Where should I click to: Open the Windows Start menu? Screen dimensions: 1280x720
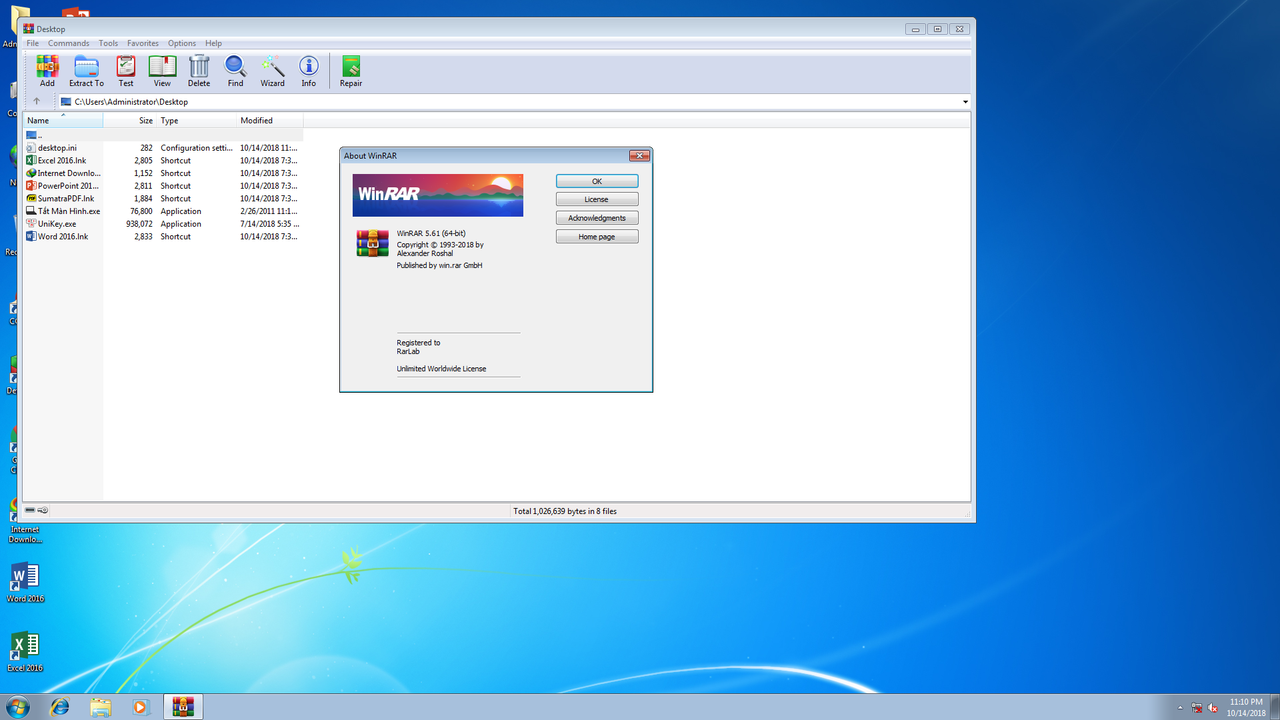point(17,707)
